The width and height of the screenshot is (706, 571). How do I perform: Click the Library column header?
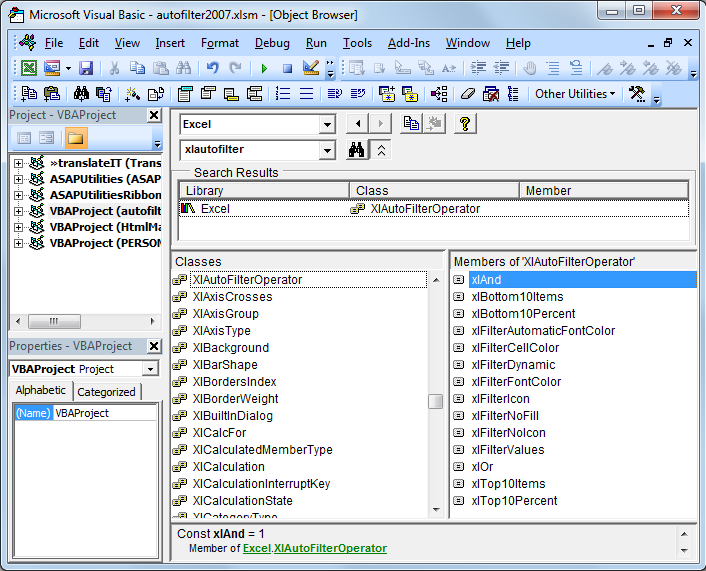[264, 190]
